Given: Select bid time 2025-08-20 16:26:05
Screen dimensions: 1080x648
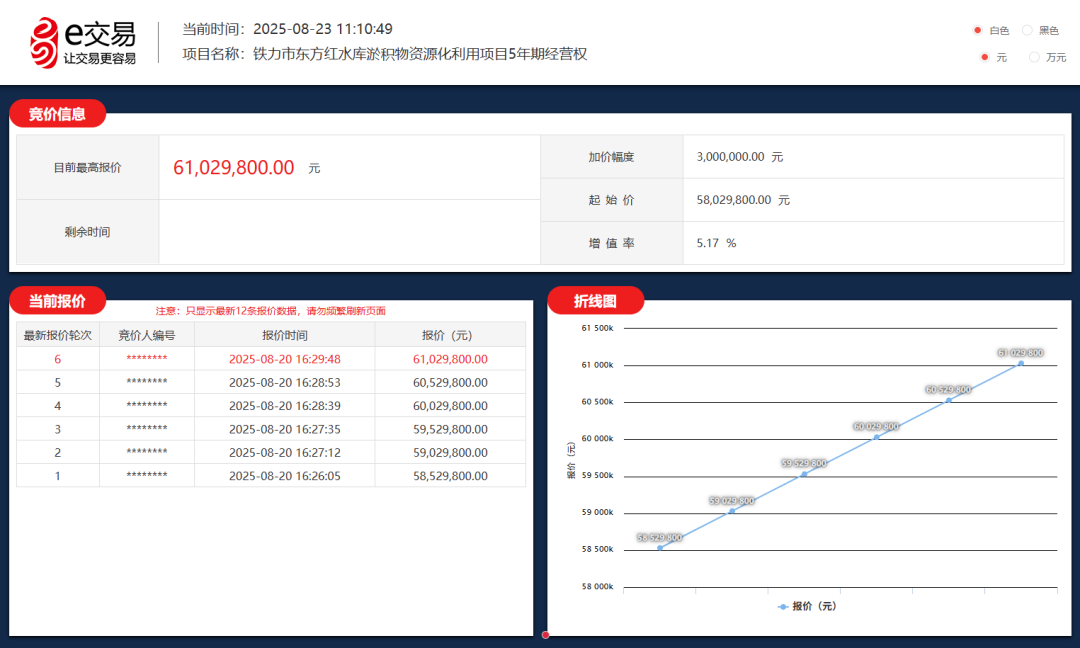Looking at the screenshot, I should coord(284,476).
